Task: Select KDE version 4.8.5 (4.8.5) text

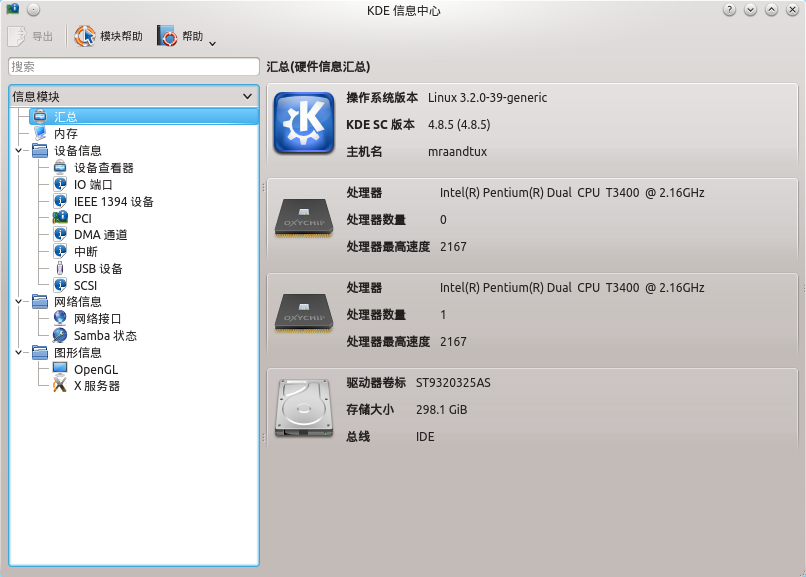Action: click(x=459, y=125)
